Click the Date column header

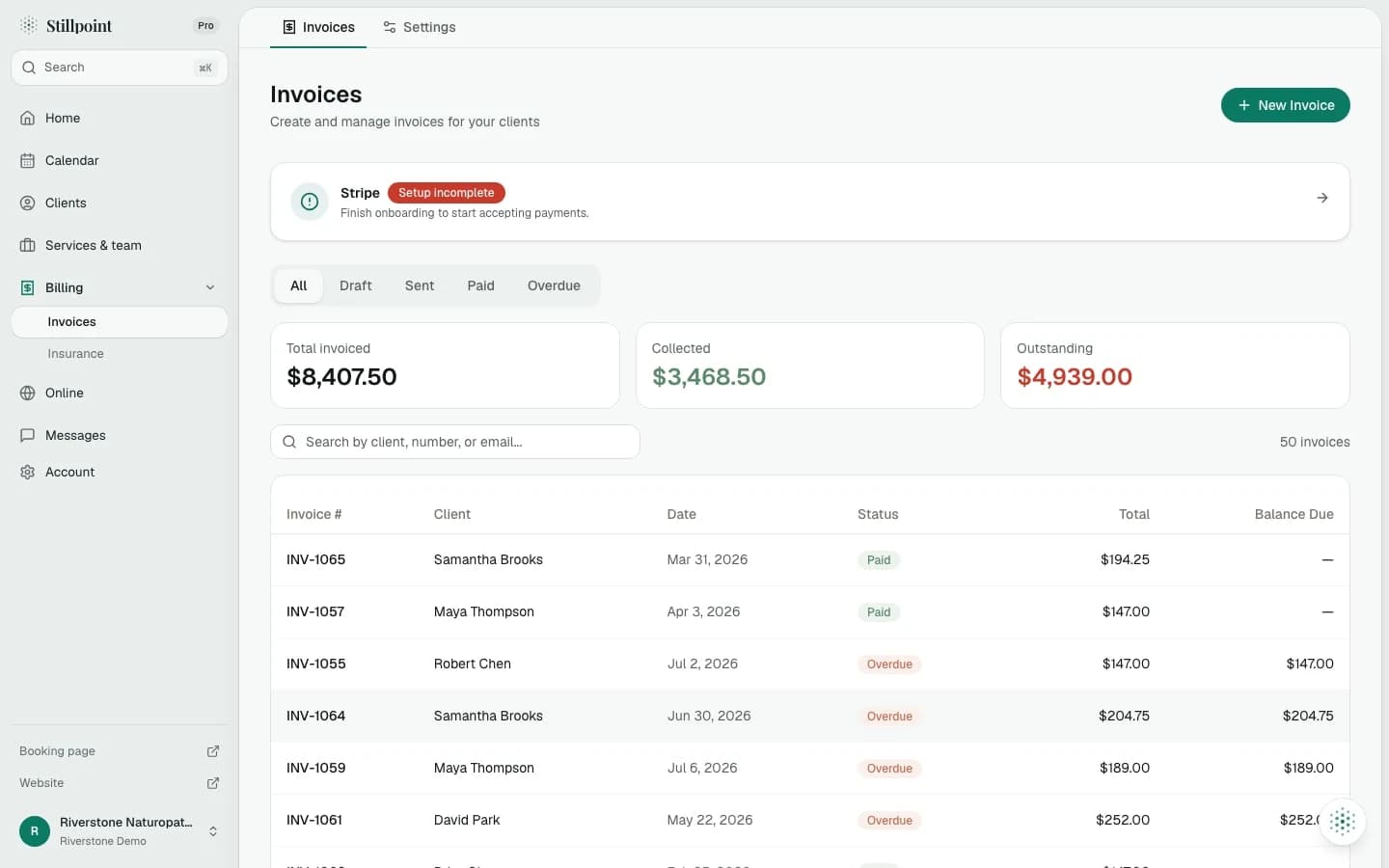coord(682,514)
